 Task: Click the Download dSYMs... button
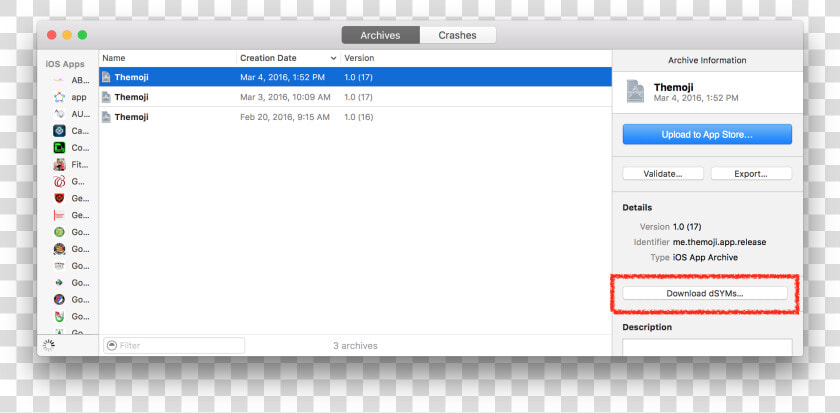pos(705,294)
